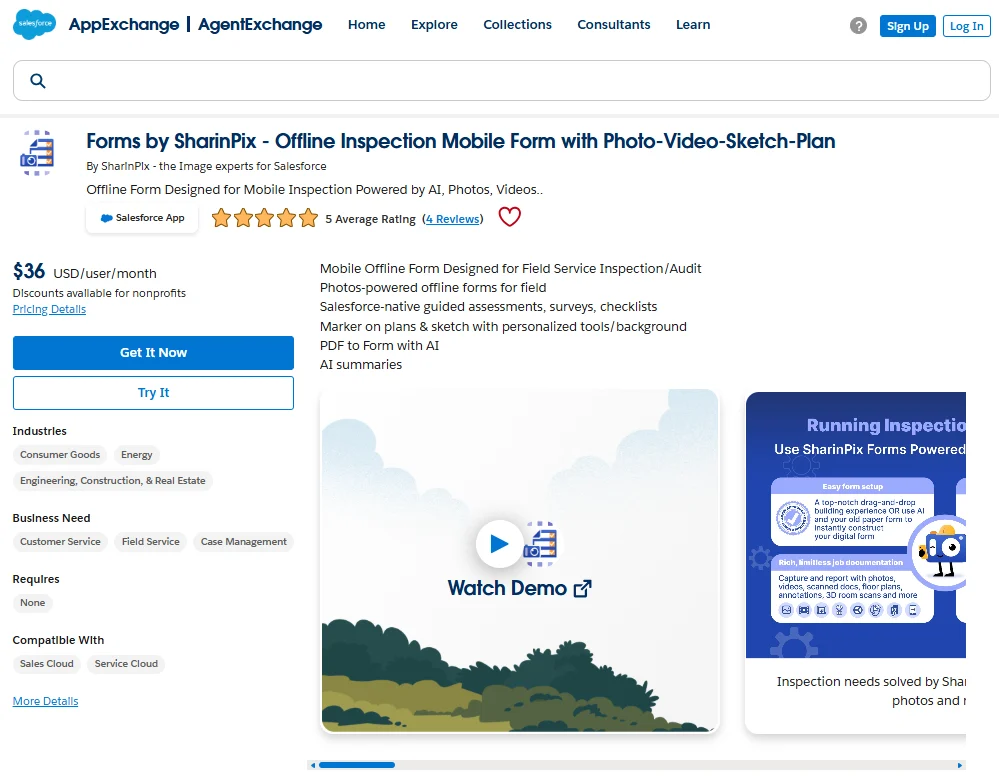Favorite this app with the heart icon
999x780 pixels.
click(x=509, y=217)
